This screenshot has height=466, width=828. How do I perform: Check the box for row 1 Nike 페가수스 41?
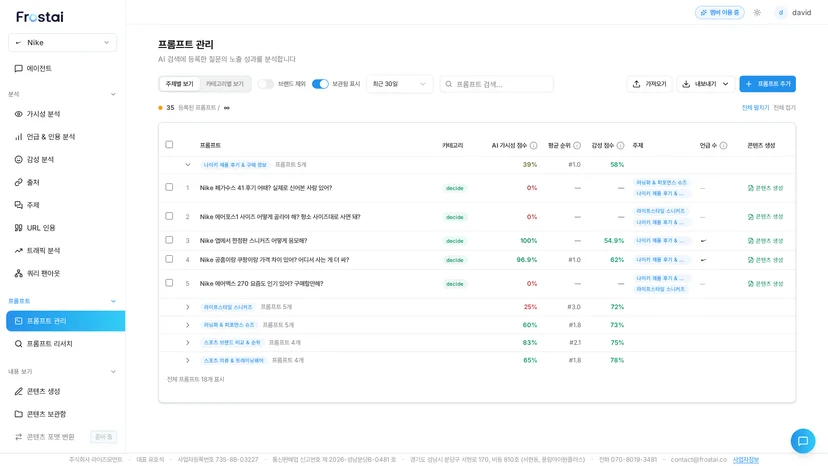click(169, 187)
